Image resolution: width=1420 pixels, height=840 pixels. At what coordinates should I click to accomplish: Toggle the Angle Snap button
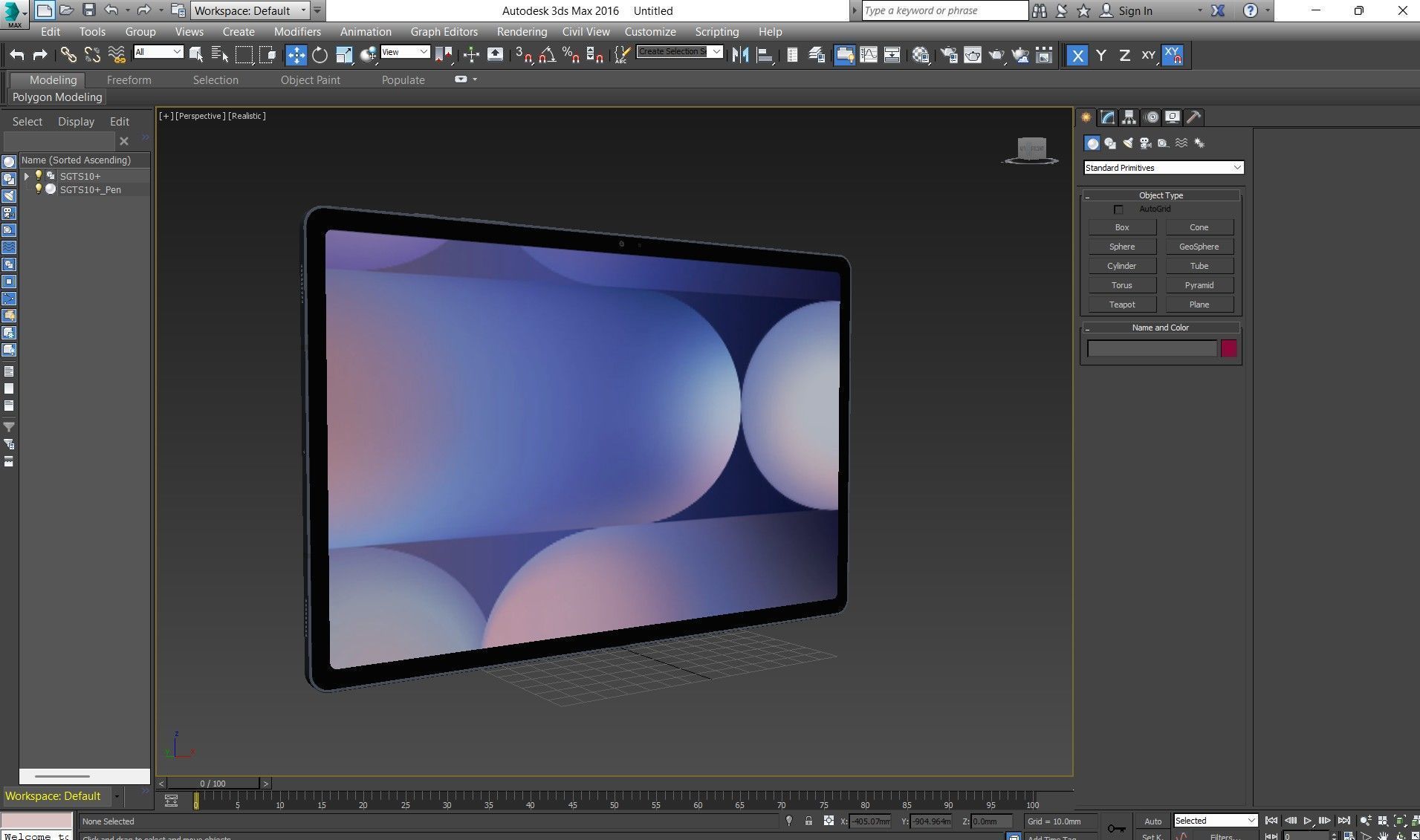548,54
